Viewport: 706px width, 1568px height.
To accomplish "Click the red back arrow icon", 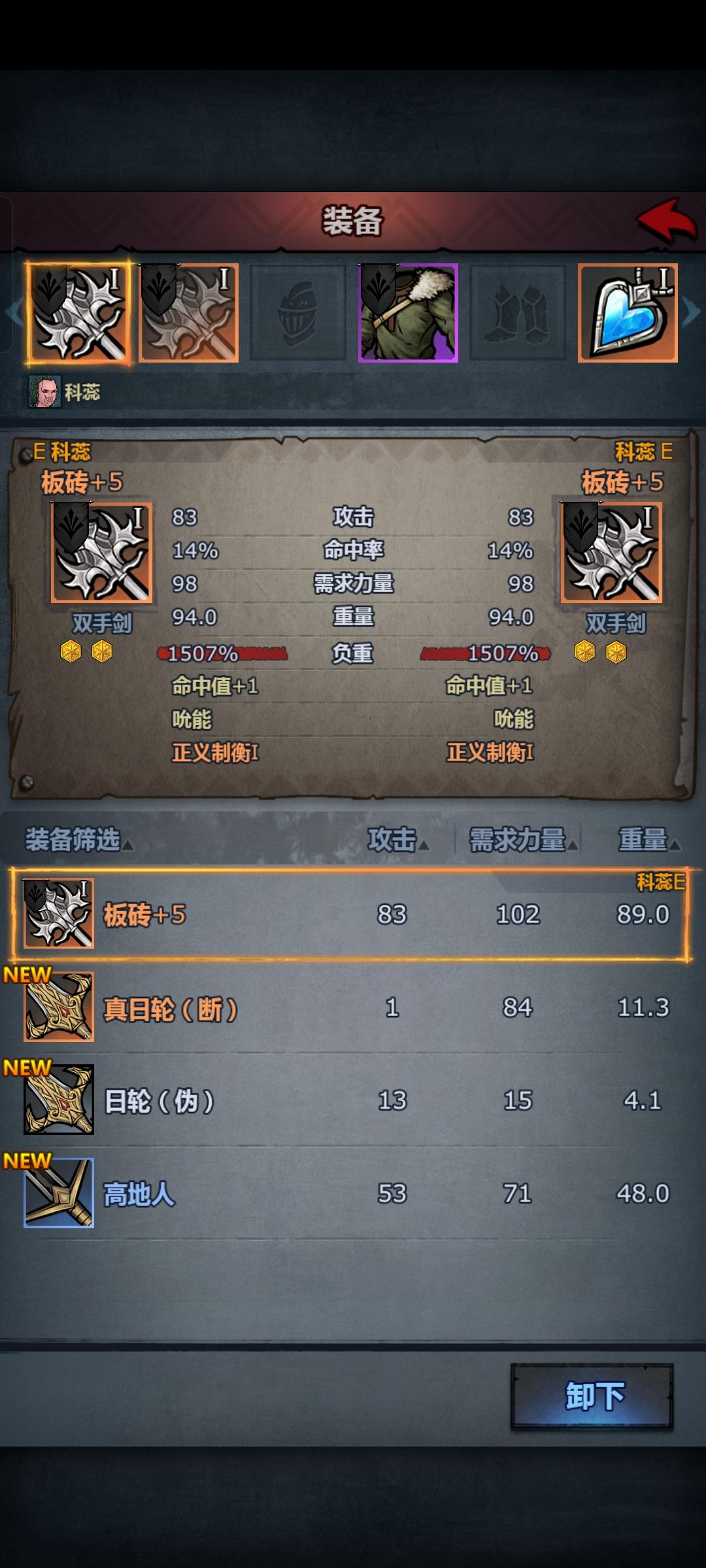I will click(667, 221).
